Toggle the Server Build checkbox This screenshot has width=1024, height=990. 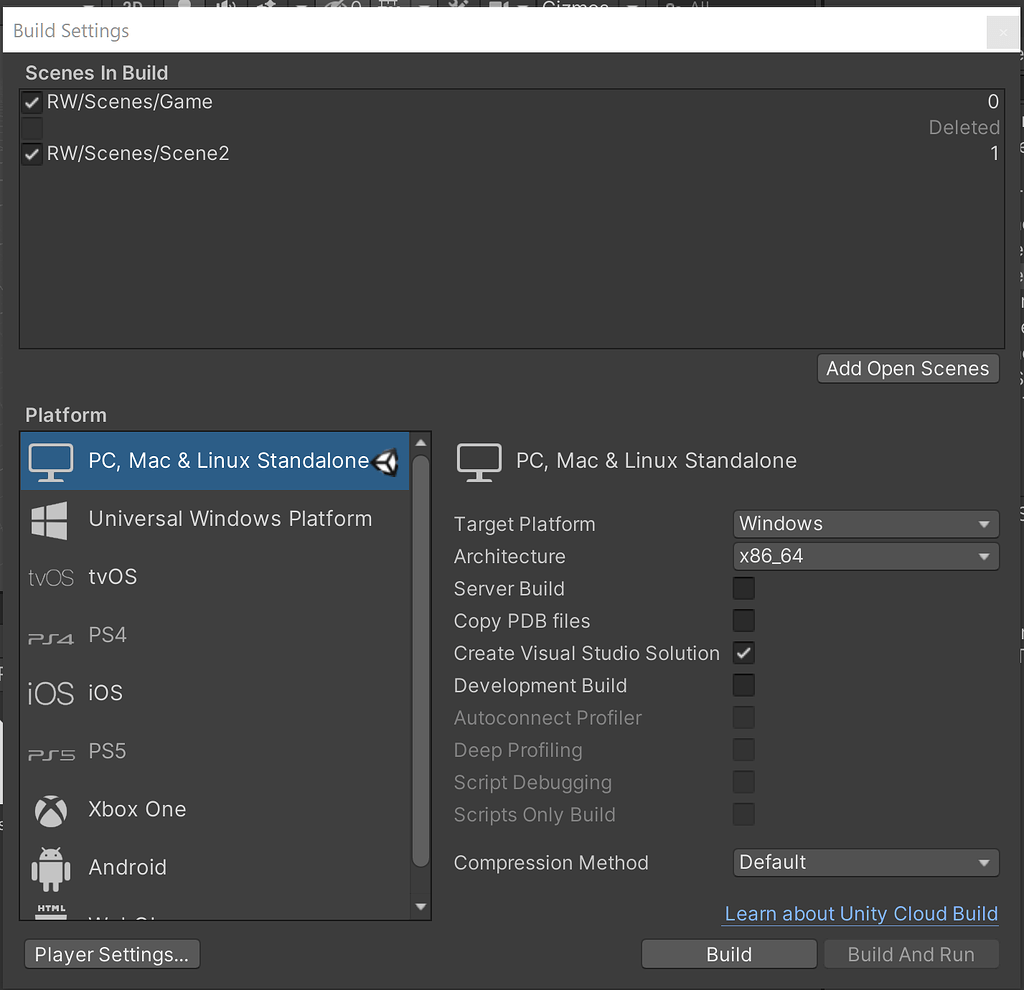(743, 588)
